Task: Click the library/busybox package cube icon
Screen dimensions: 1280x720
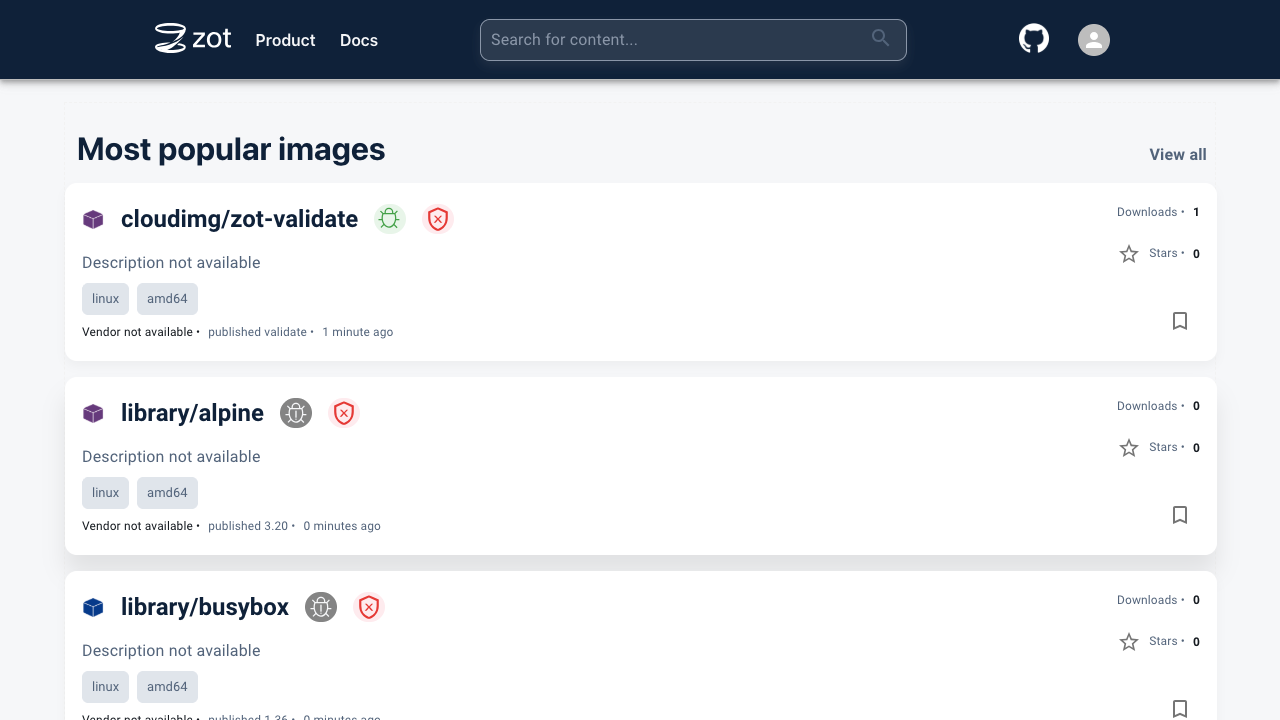Action: click(x=93, y=607)
